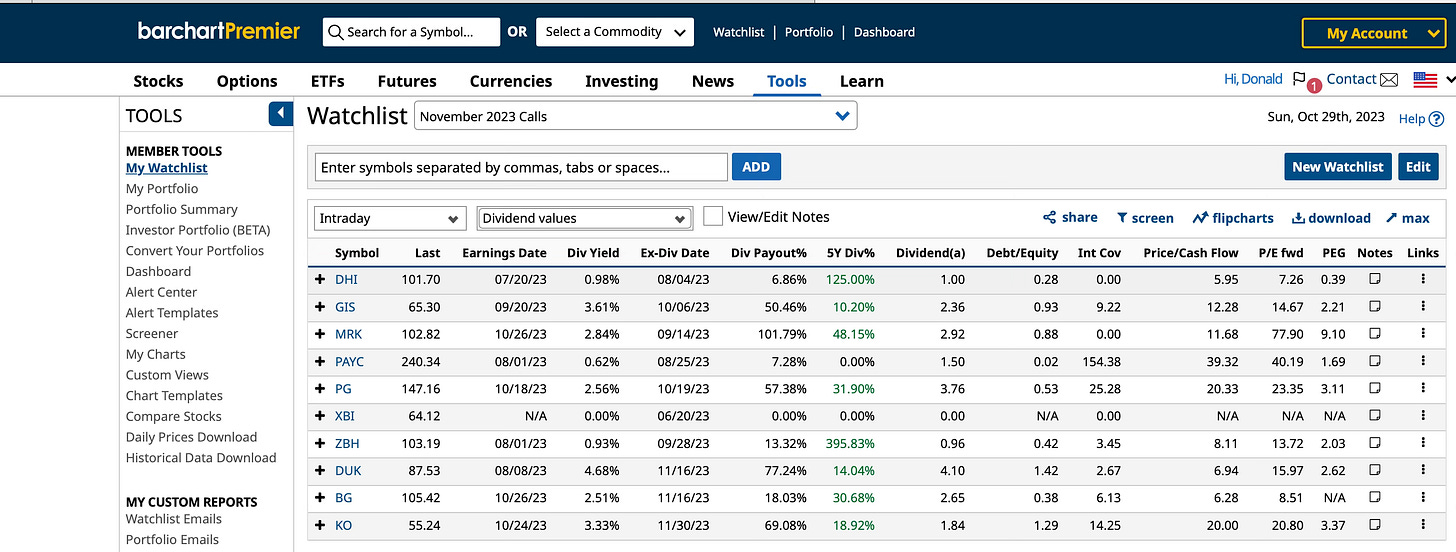Open the Dividend values view dropdown
Image resolution: width=1456 pixels, height=552 pixels.
click(585, 218)
